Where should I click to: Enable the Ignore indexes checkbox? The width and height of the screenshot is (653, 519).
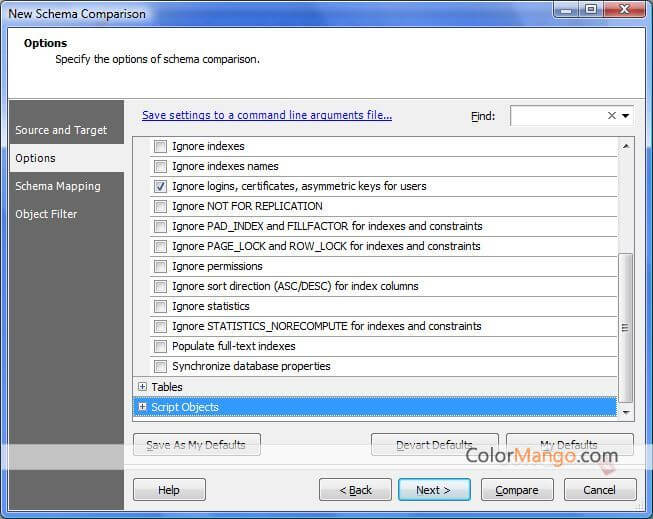tap(160, 146)
